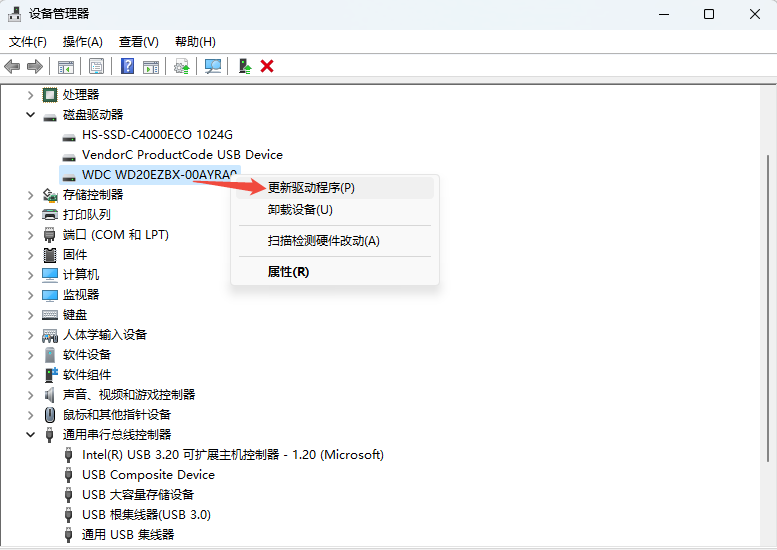The width and height of the screenshot is (777, 550).
Task: Collapse the 通用串行总线控制器 USB controllers node
Action: pos(31,435)
